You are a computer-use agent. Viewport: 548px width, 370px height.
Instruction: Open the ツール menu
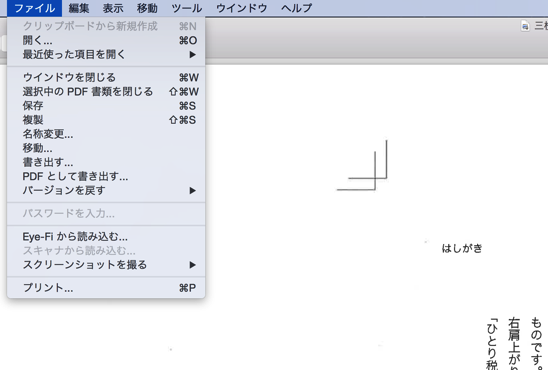click(x=187, y=8)
